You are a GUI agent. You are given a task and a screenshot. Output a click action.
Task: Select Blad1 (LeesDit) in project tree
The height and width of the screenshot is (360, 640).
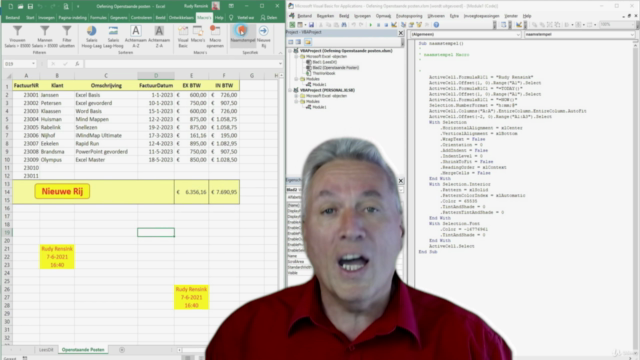pos(324,62)
